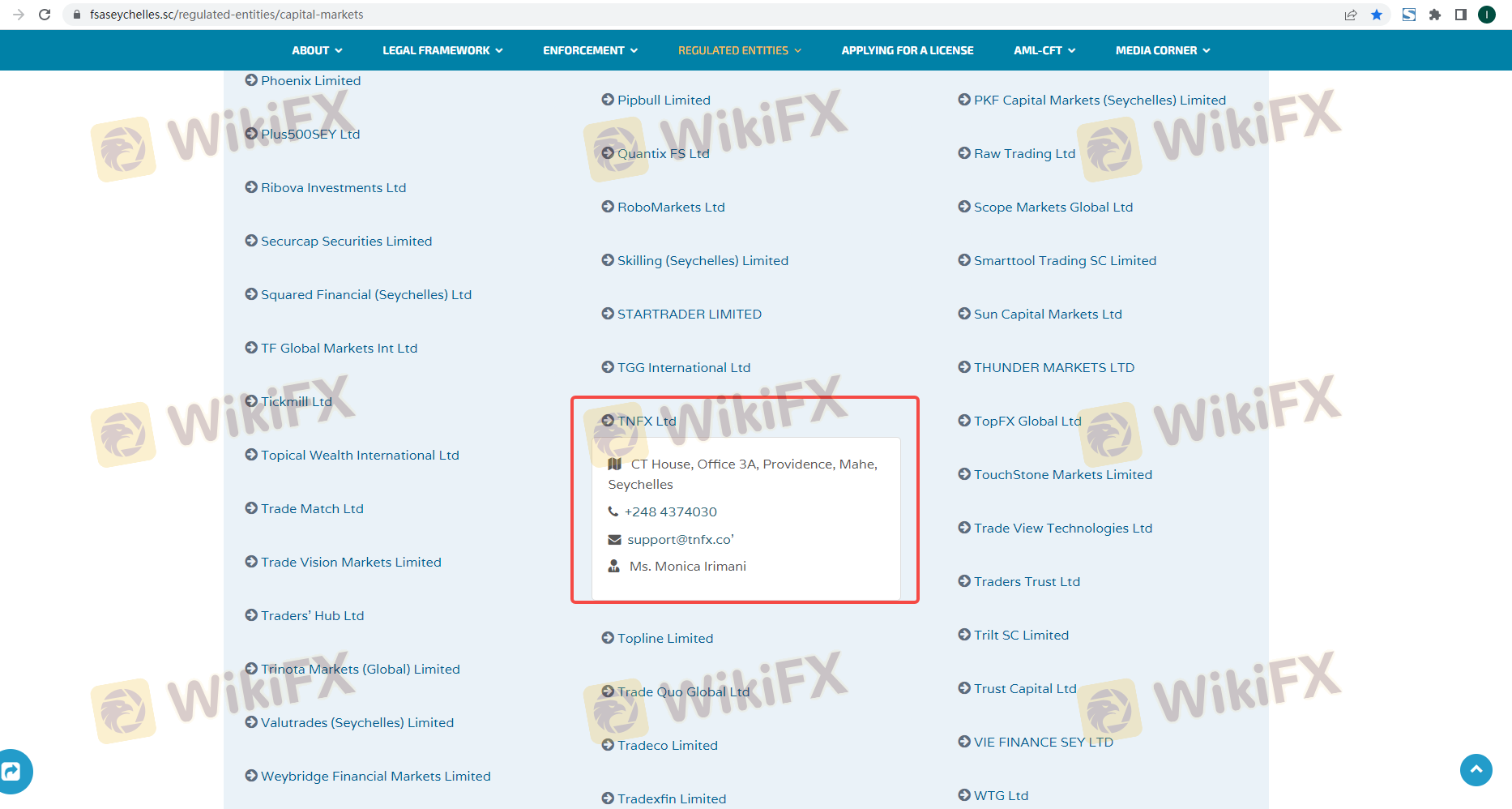This screenshot has width=1512, height=809.
Task: Click the floating share button at bottom left
Action: pos(12,771)
